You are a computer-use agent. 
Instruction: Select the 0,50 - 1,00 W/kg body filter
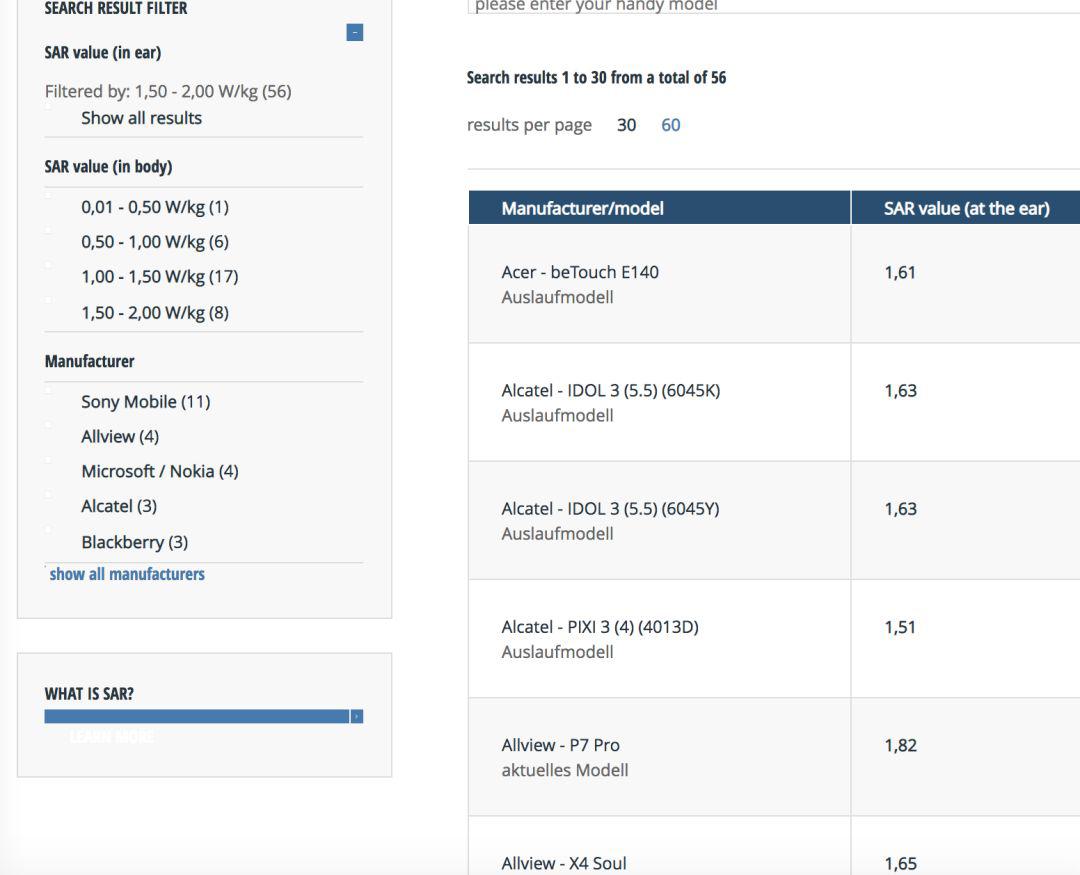pyautogui.click(x=154, y=243)
